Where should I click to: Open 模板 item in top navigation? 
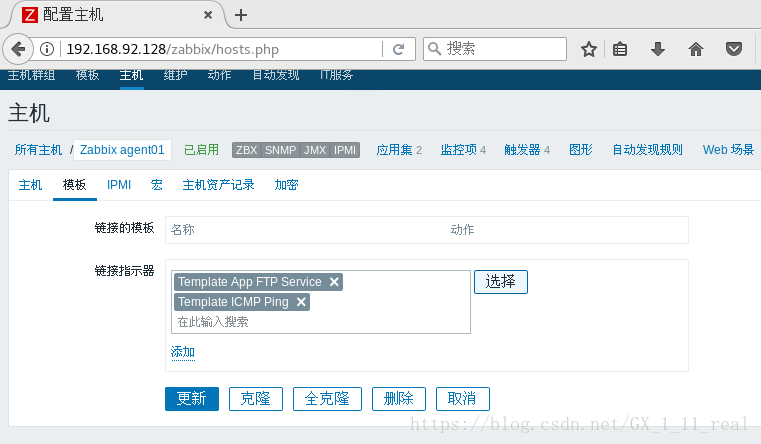pyautogui.click(x=87, y=75)
